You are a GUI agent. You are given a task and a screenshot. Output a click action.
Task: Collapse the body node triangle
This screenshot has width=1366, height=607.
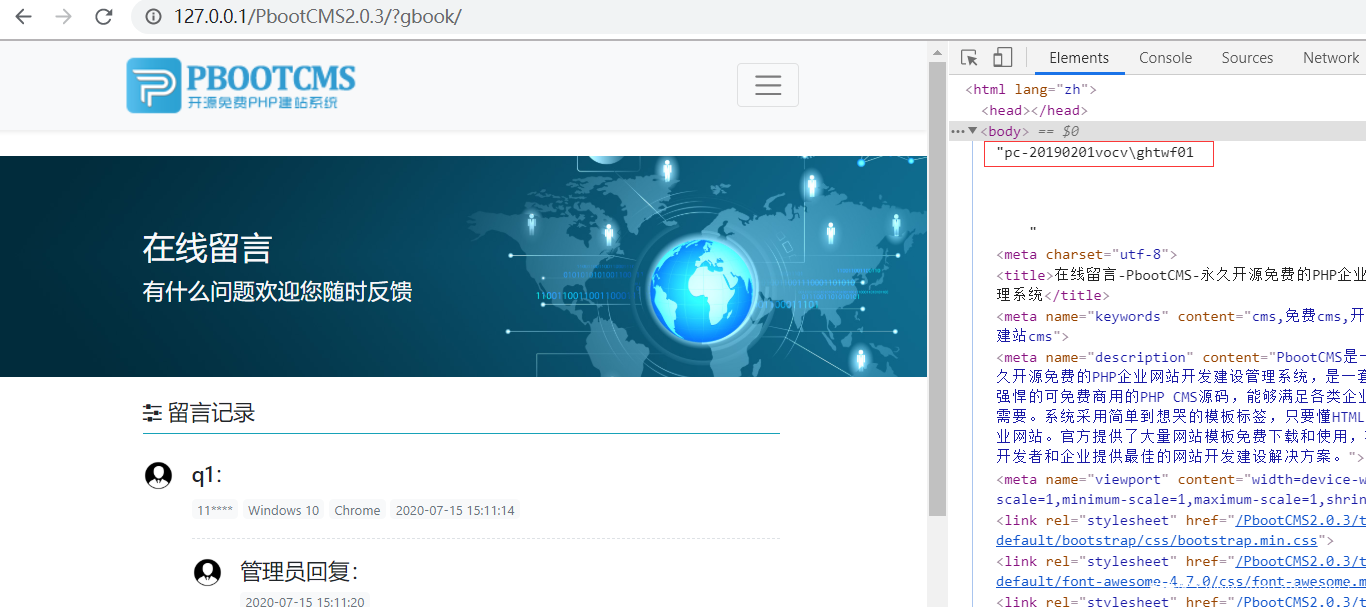tap(973, 131)
